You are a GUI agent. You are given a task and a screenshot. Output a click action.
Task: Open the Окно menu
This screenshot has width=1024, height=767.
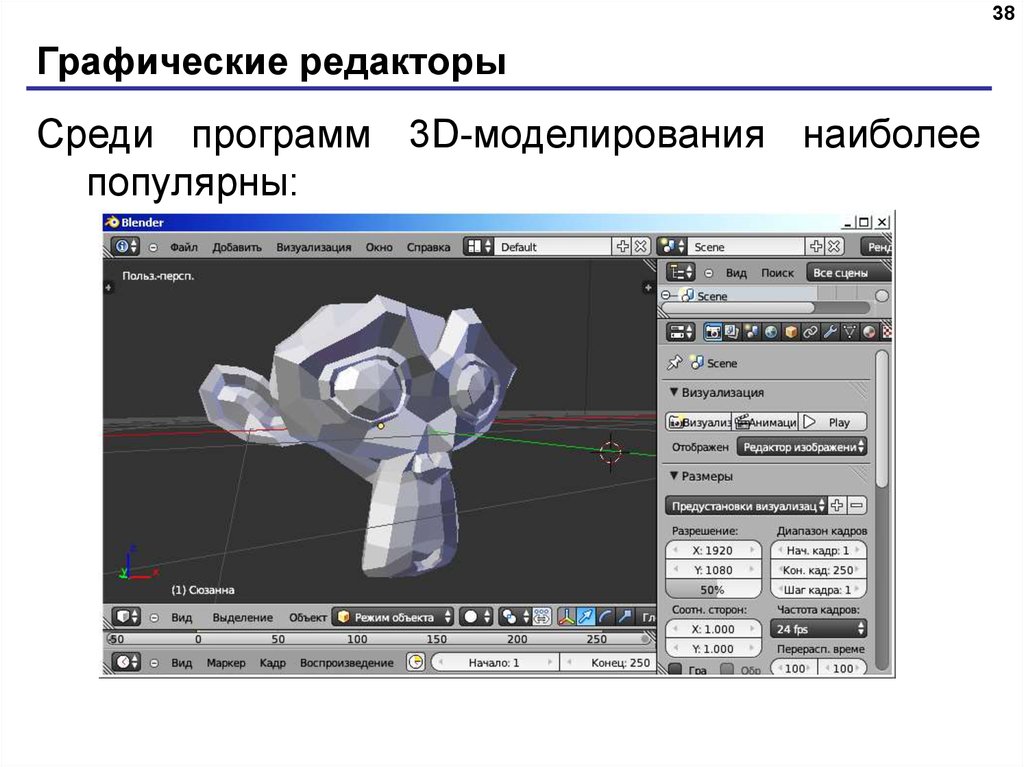click(x=379, y=247)
